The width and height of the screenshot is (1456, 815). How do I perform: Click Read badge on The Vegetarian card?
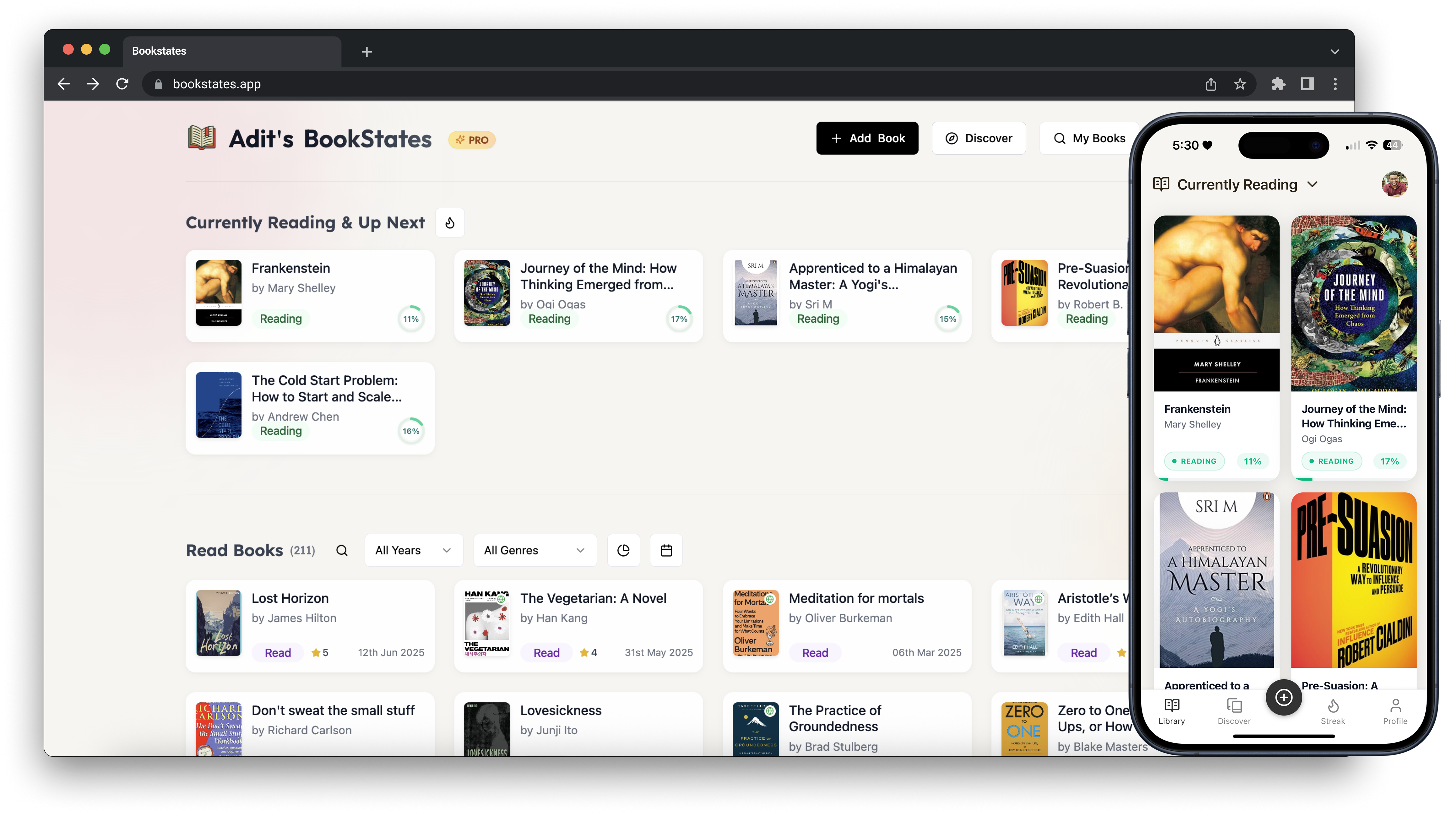coord(547,653)
